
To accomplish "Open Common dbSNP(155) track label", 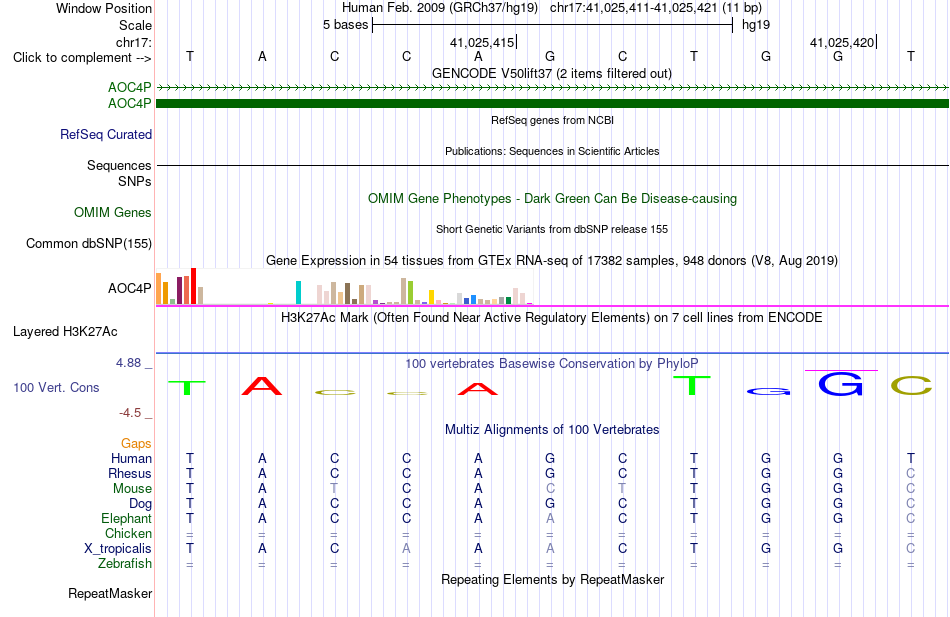I will 89,244.
